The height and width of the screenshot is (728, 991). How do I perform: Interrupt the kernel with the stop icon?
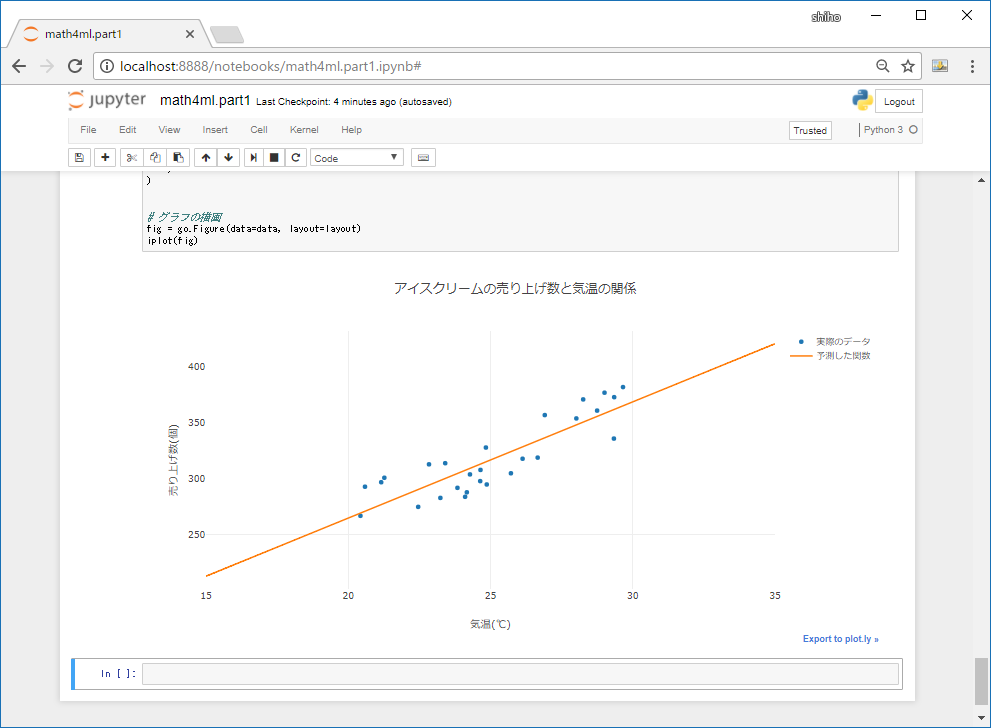tap(274, 157)
